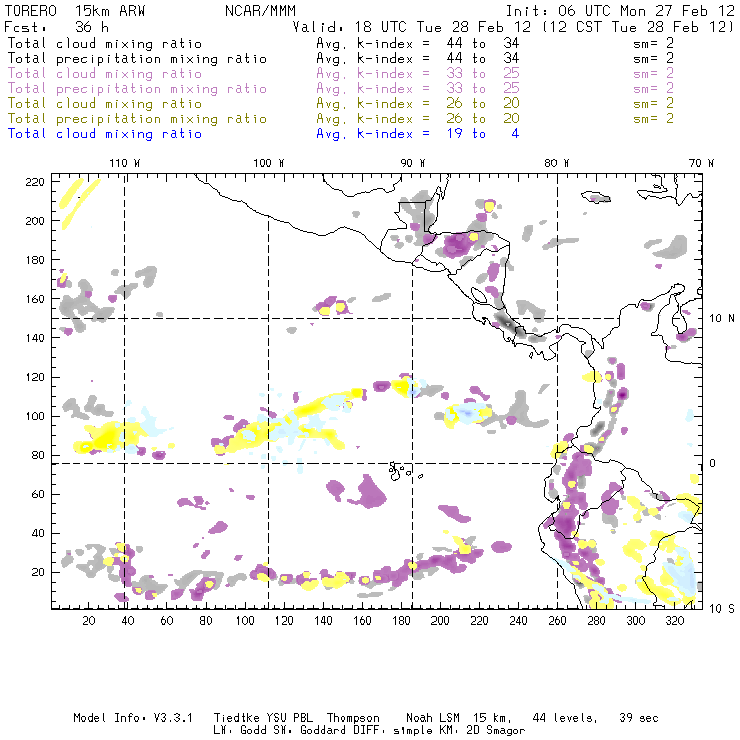Screen dimensions: 740x740
Task: Click black 'Total precipitation mixing ratio' legend line
Action: point(137,59)
